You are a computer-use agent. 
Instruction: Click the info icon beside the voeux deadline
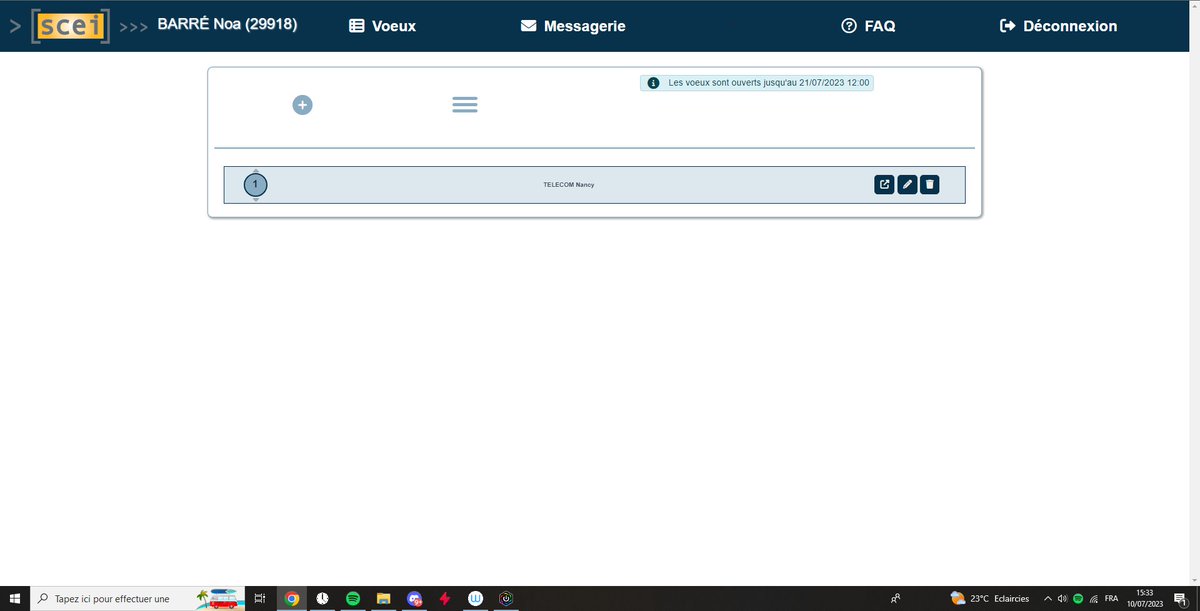tap(653, 83)
